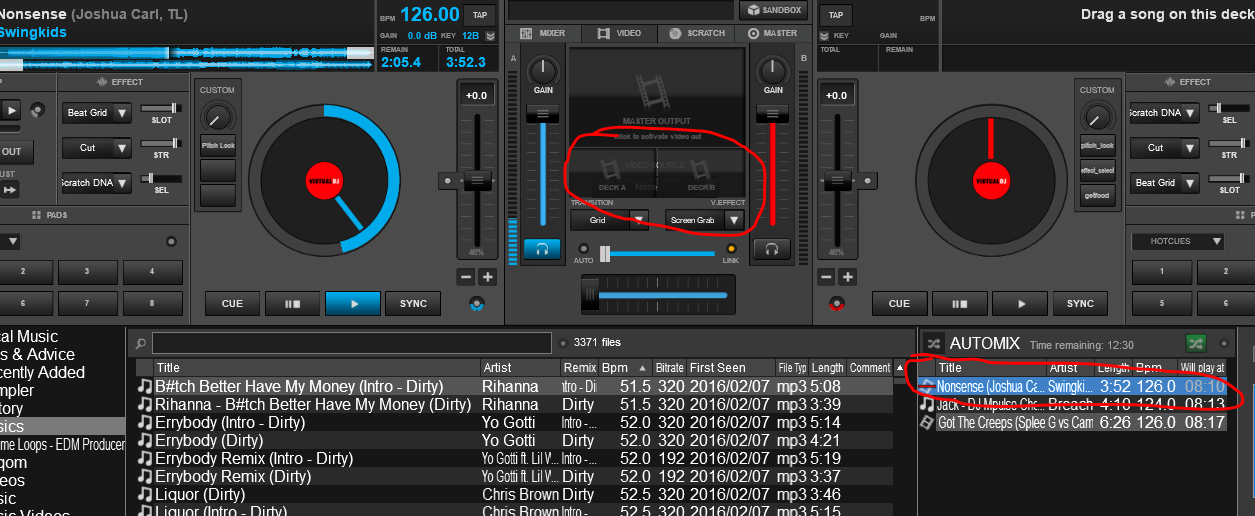The width and height of the screenshot is (1255, 516).
Task: Open left deck Cut effect dropdown
Action: tap(96, 148)
